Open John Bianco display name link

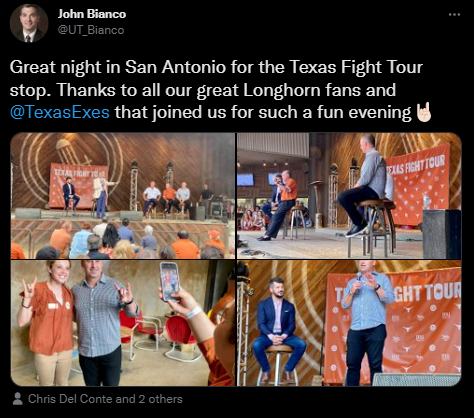[92, 14]
